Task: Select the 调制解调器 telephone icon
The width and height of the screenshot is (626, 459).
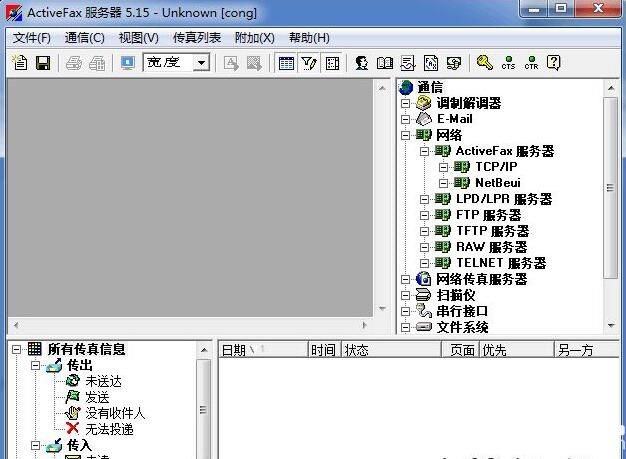Action: pos(424,103)
